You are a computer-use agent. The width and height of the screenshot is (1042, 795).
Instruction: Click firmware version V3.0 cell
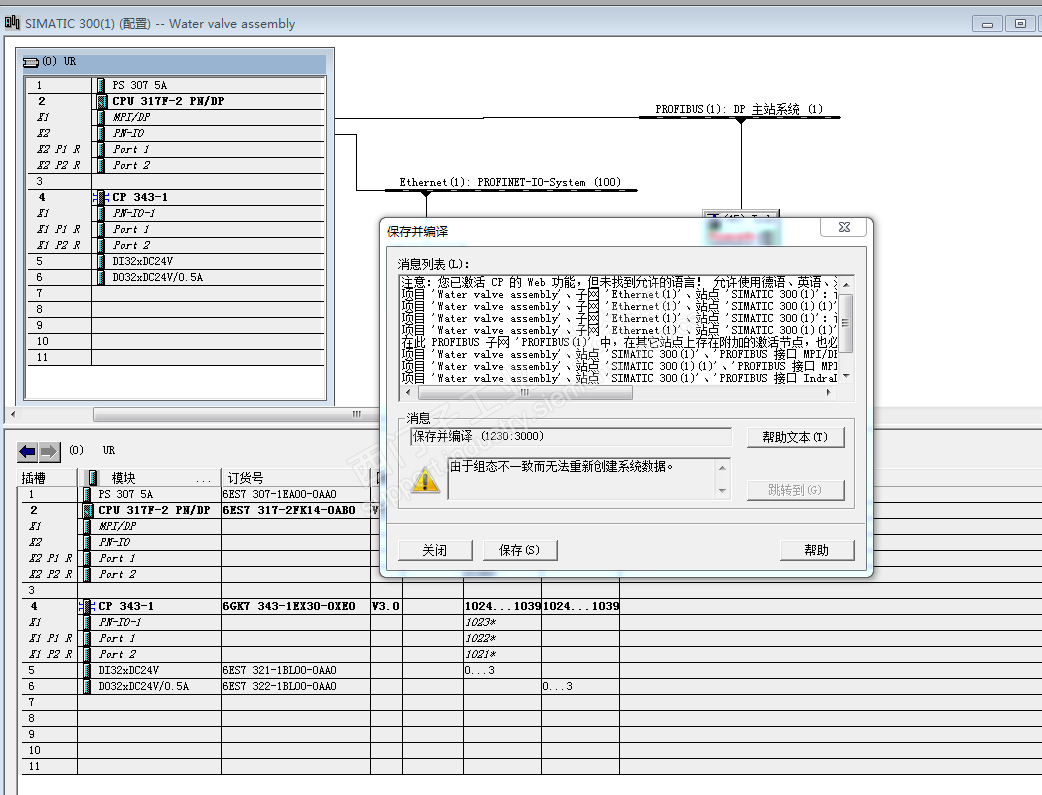click(386, 606)
